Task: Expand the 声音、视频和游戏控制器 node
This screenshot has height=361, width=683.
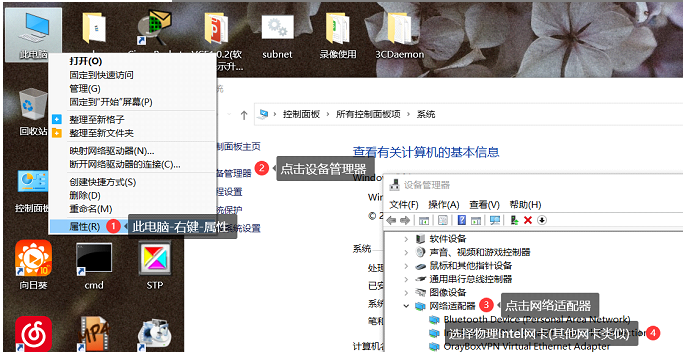Action: (x=406, y=253)
